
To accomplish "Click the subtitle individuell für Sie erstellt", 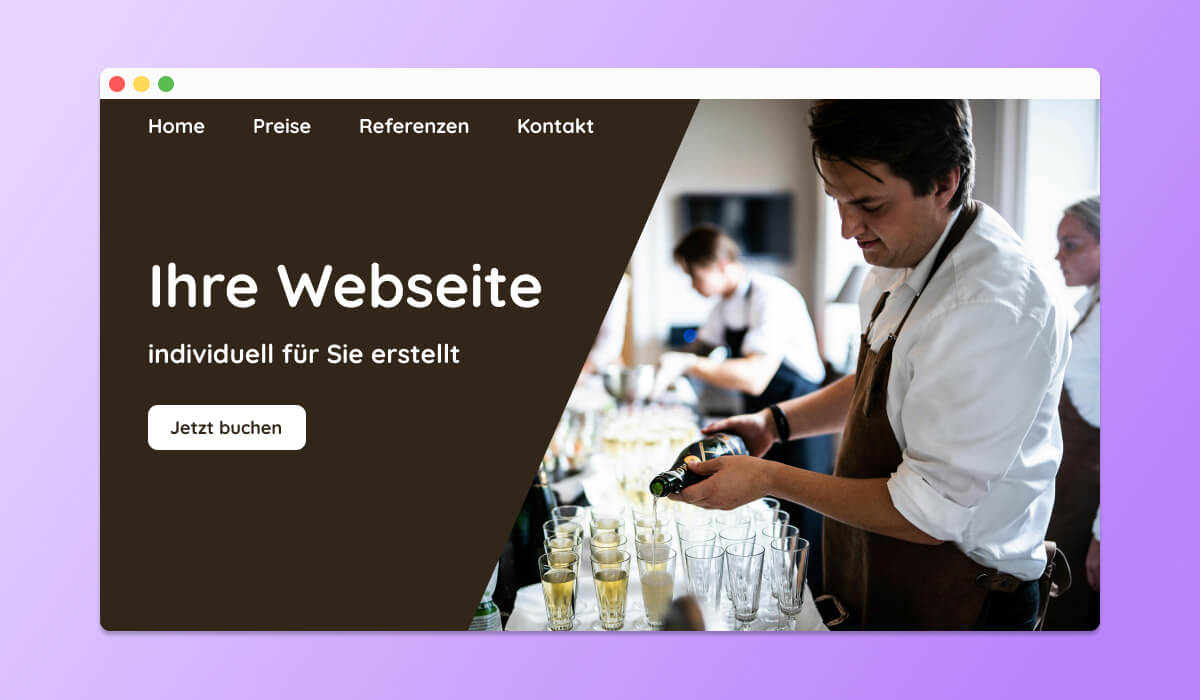I will click(304, 354).
